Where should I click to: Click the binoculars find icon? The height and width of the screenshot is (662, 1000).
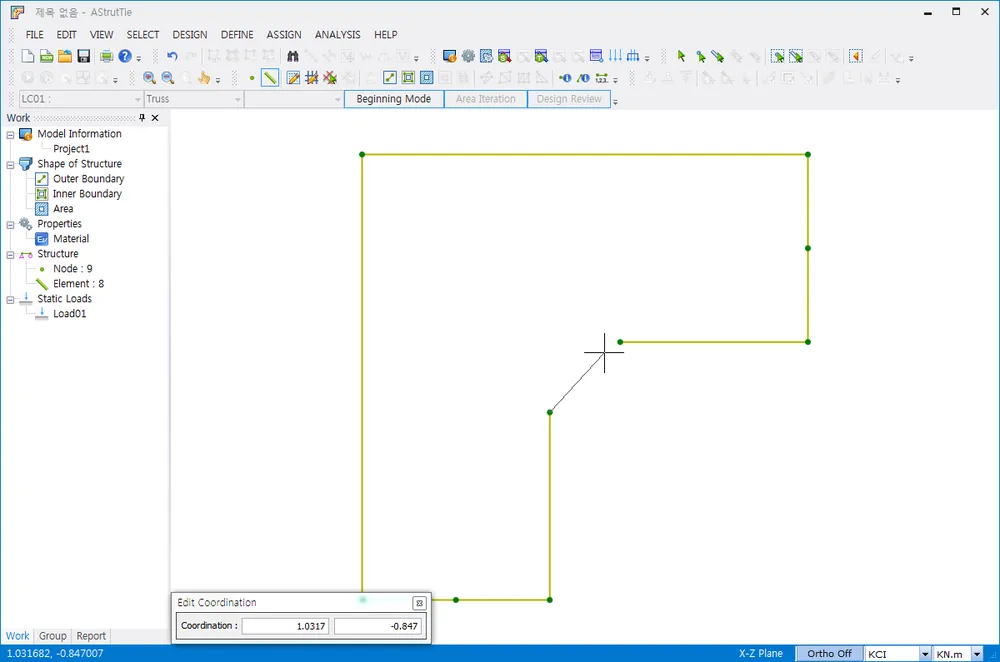pyautogui.click(x=293, y=57)
